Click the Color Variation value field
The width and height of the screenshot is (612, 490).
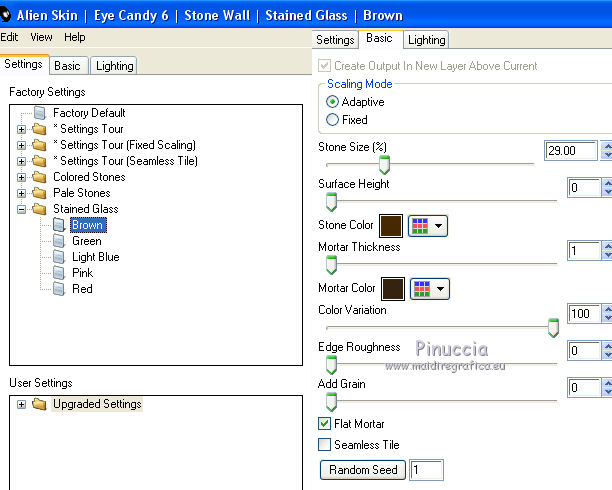[x=584, y=314]
